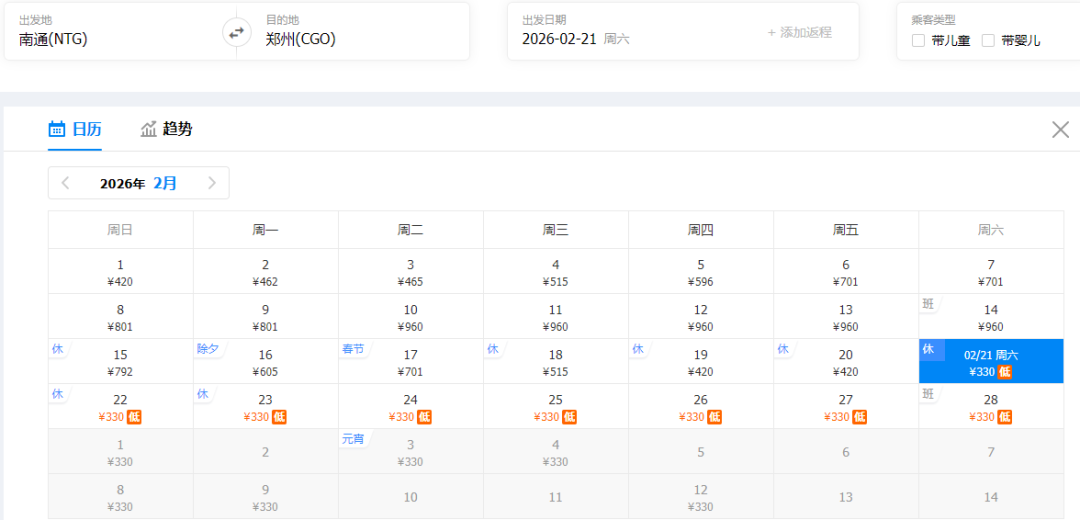
Task: Swap departure and destination cities
Action: point(236,33)
